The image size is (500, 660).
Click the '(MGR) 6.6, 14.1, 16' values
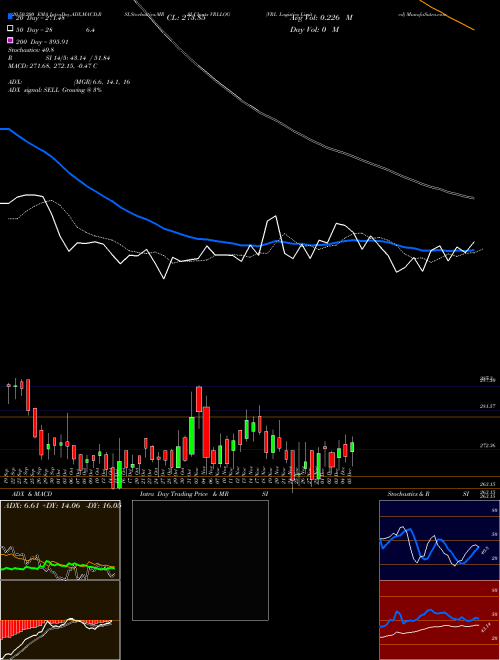click(102, 82)
